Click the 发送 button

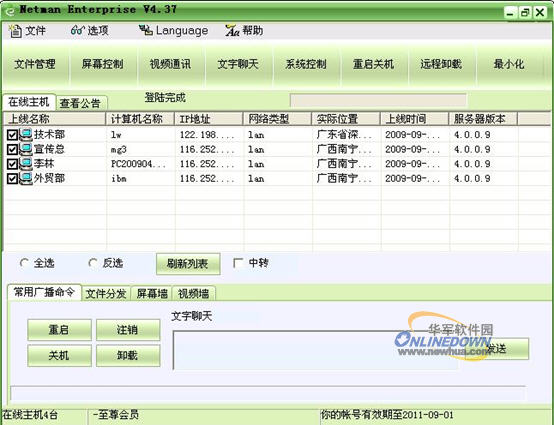coord(497,349)
